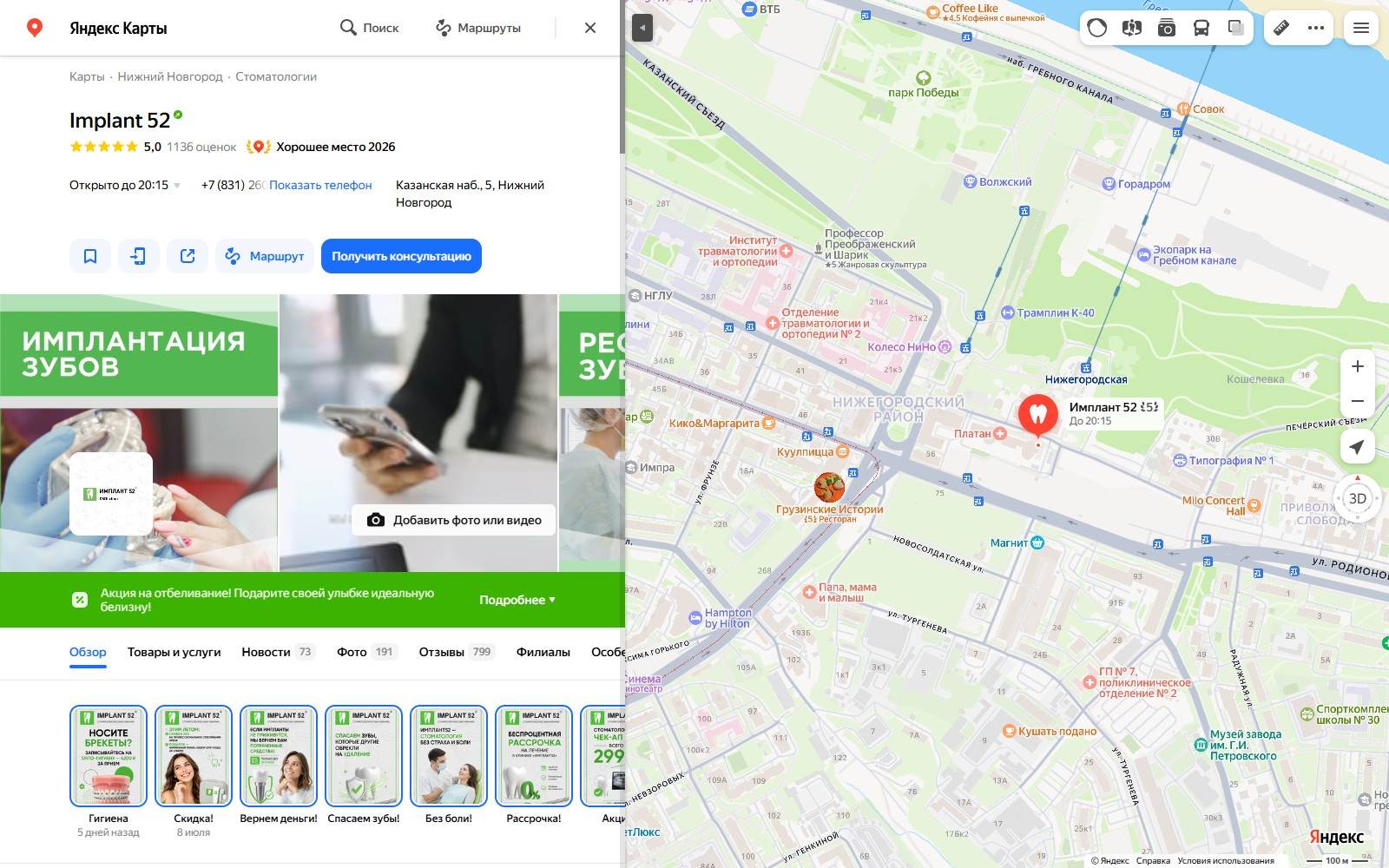Open the Гигиена story thumbnail
This screenshot has width=1389, height=868.
[109, 756]
